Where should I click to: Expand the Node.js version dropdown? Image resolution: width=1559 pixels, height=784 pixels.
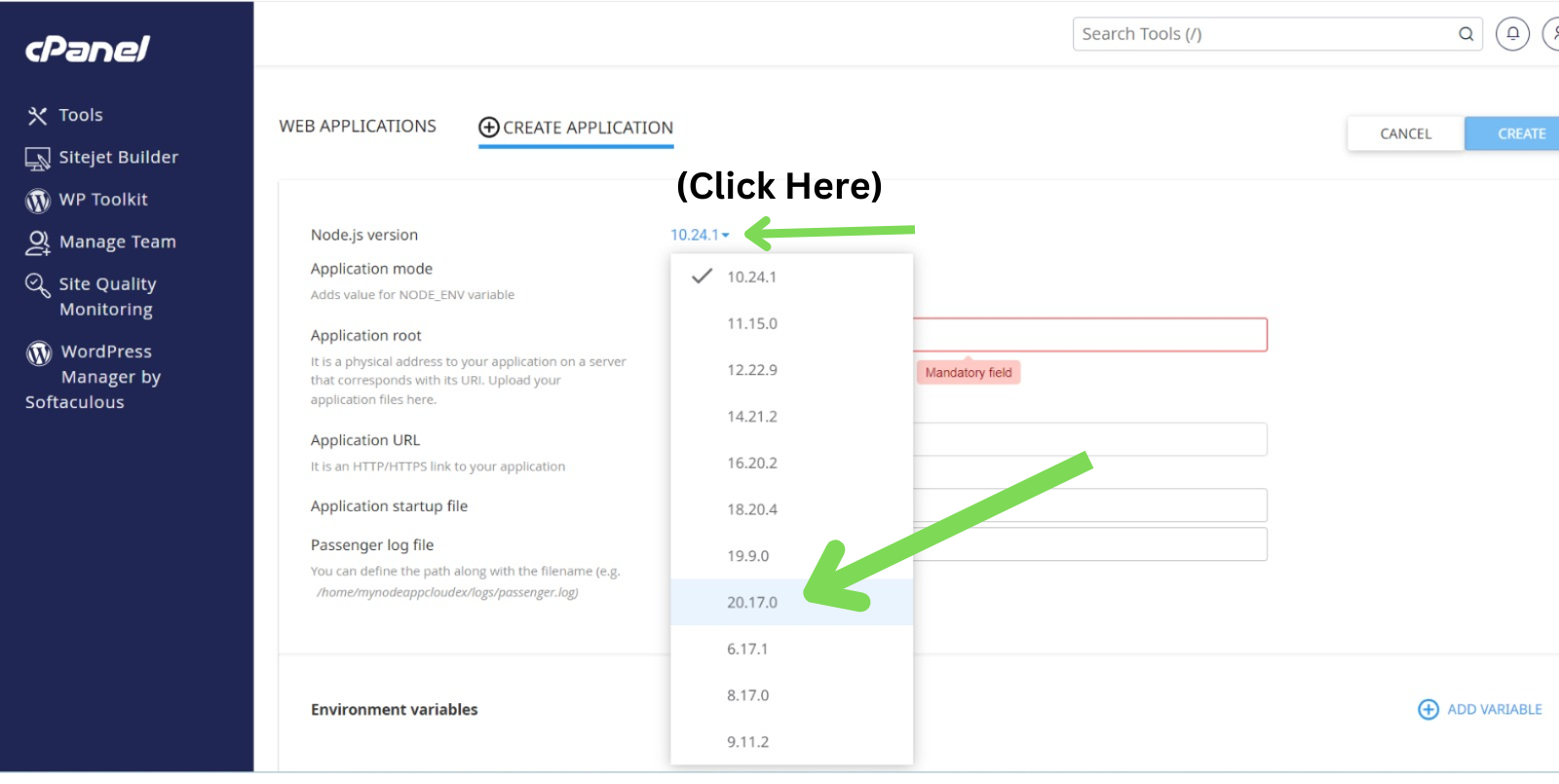[700, 235]
